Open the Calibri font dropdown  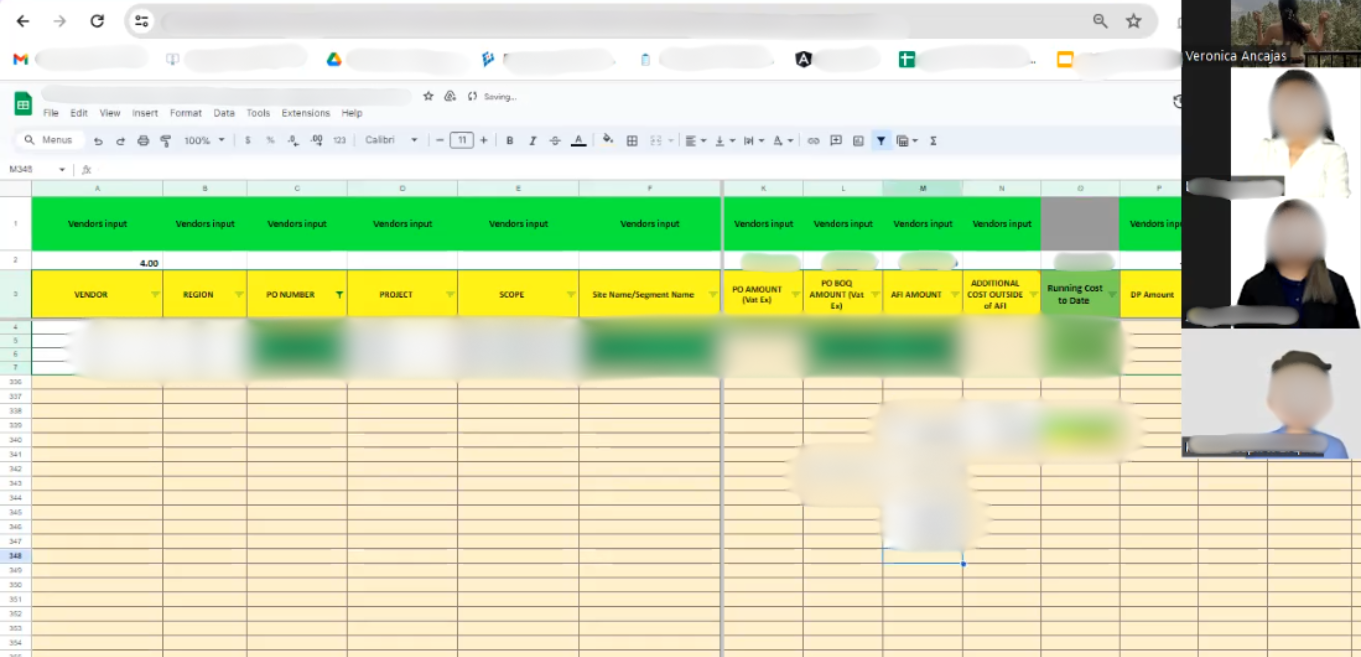pyautogui.click(x=392, y=141)
